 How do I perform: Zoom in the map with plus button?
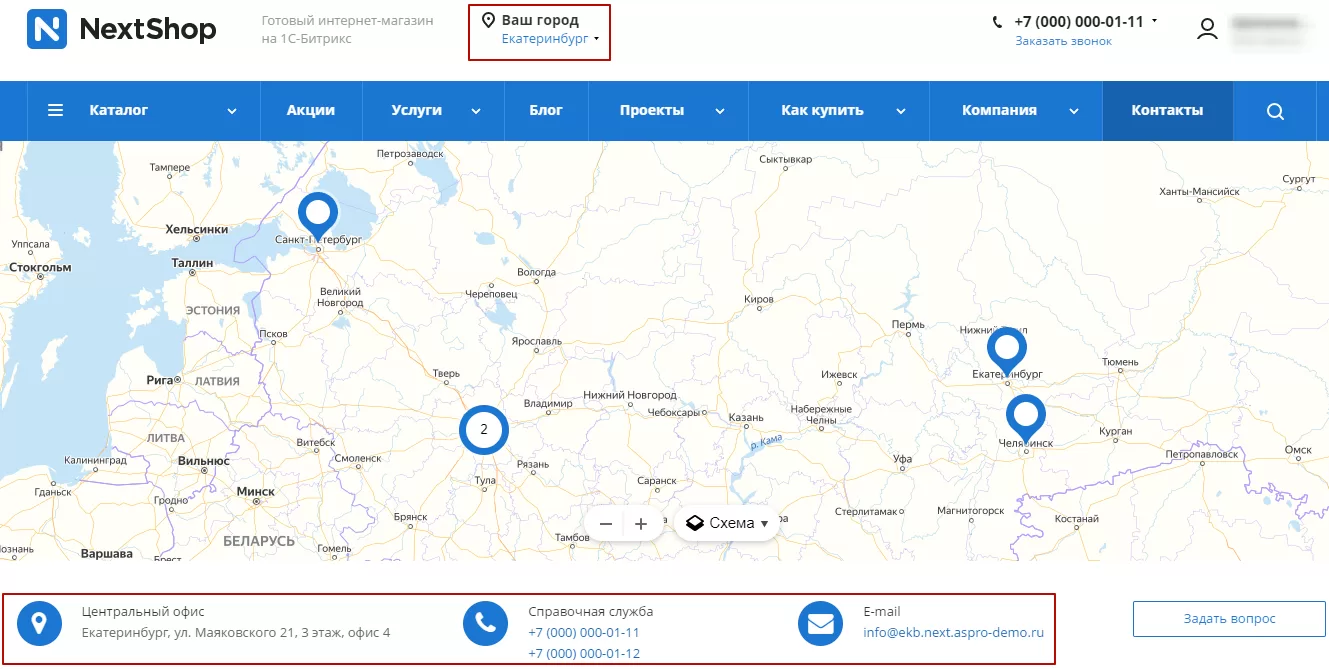[641, 524]
